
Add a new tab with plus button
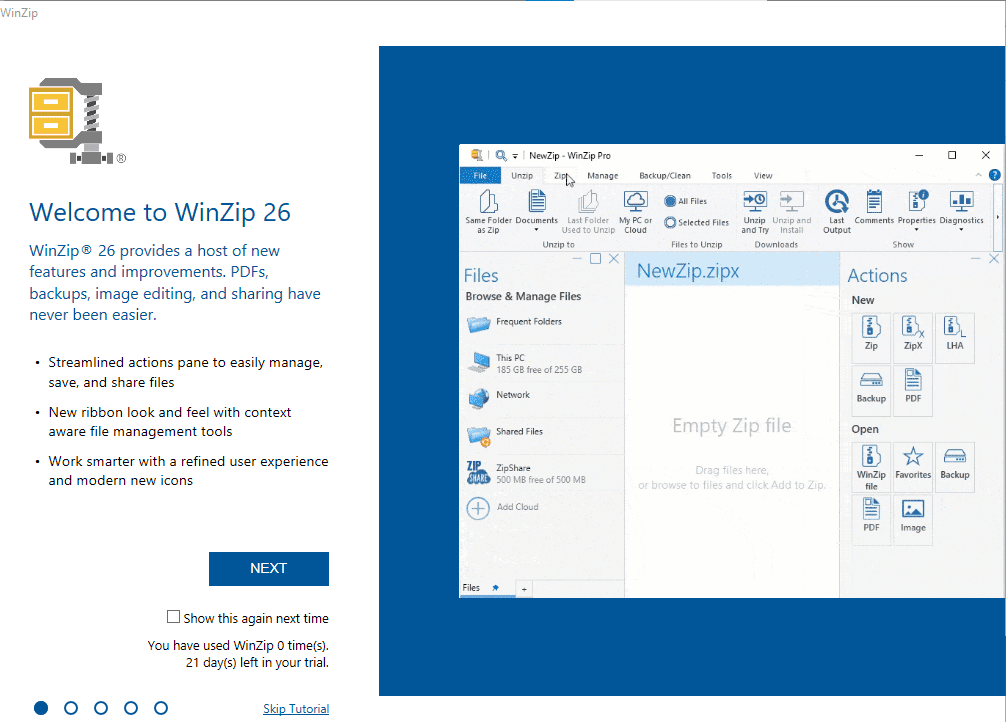tap(524, 589)
